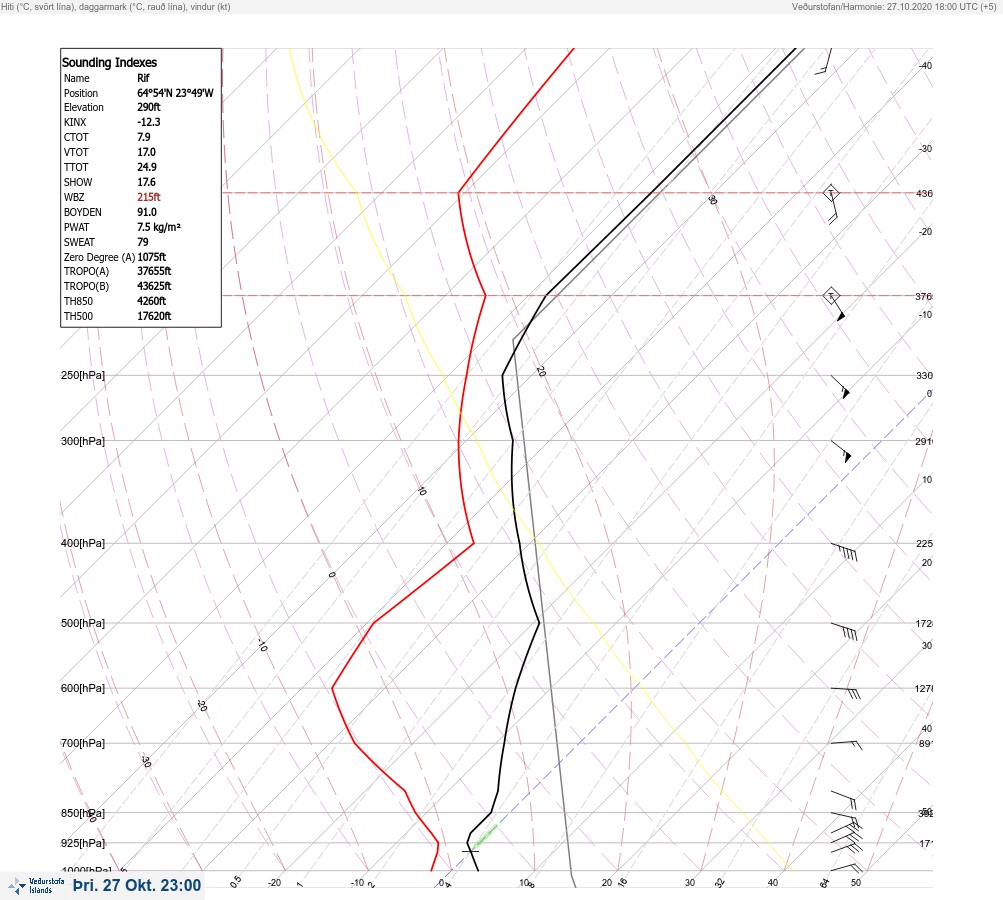Click the '250[hPa]' pressure label
1003x900 pixels.
83,375
